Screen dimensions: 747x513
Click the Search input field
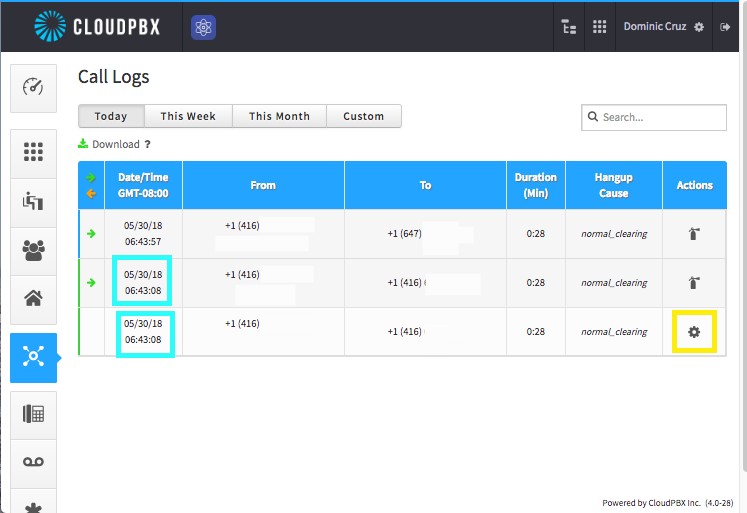coord(654,117)
